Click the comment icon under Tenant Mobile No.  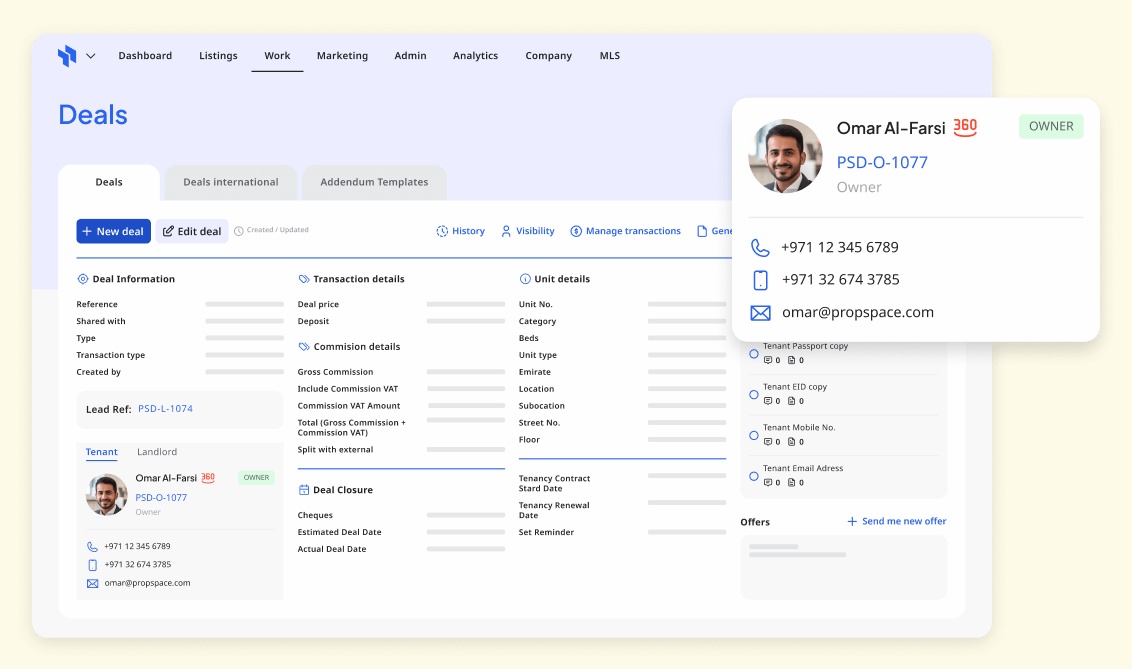click(768, 442)
